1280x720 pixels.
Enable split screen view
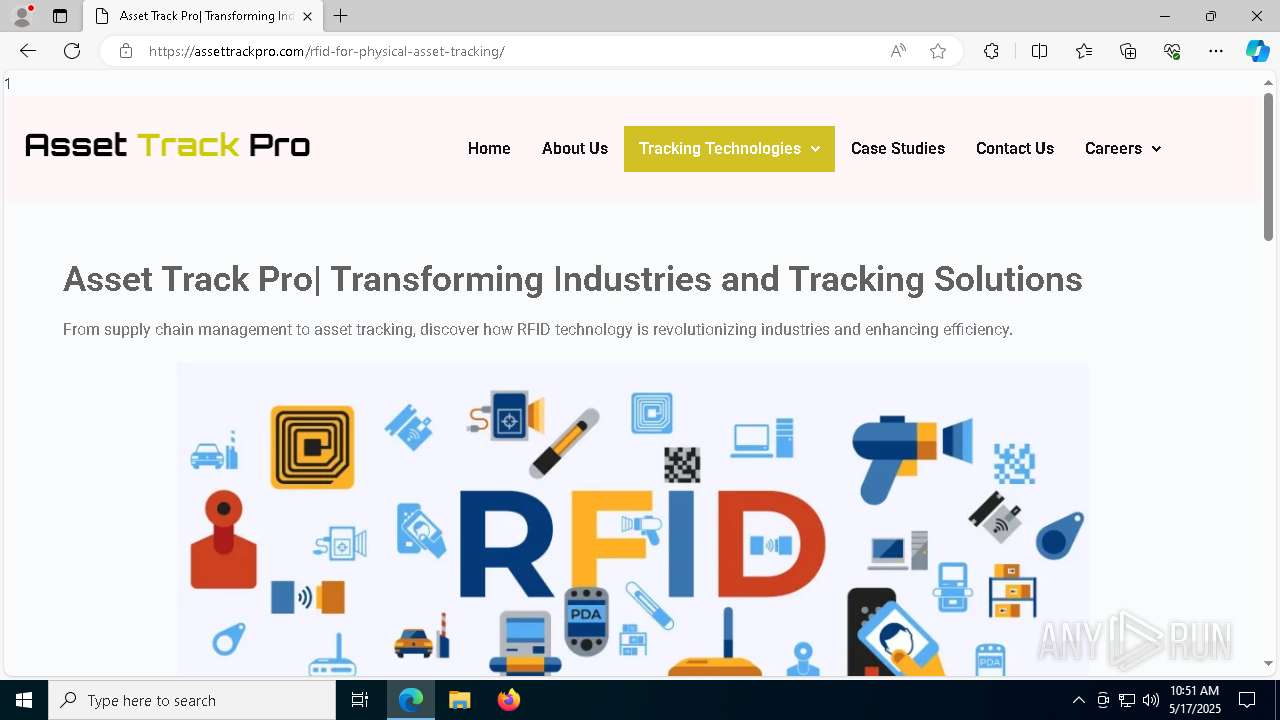tap(1039, 51)
